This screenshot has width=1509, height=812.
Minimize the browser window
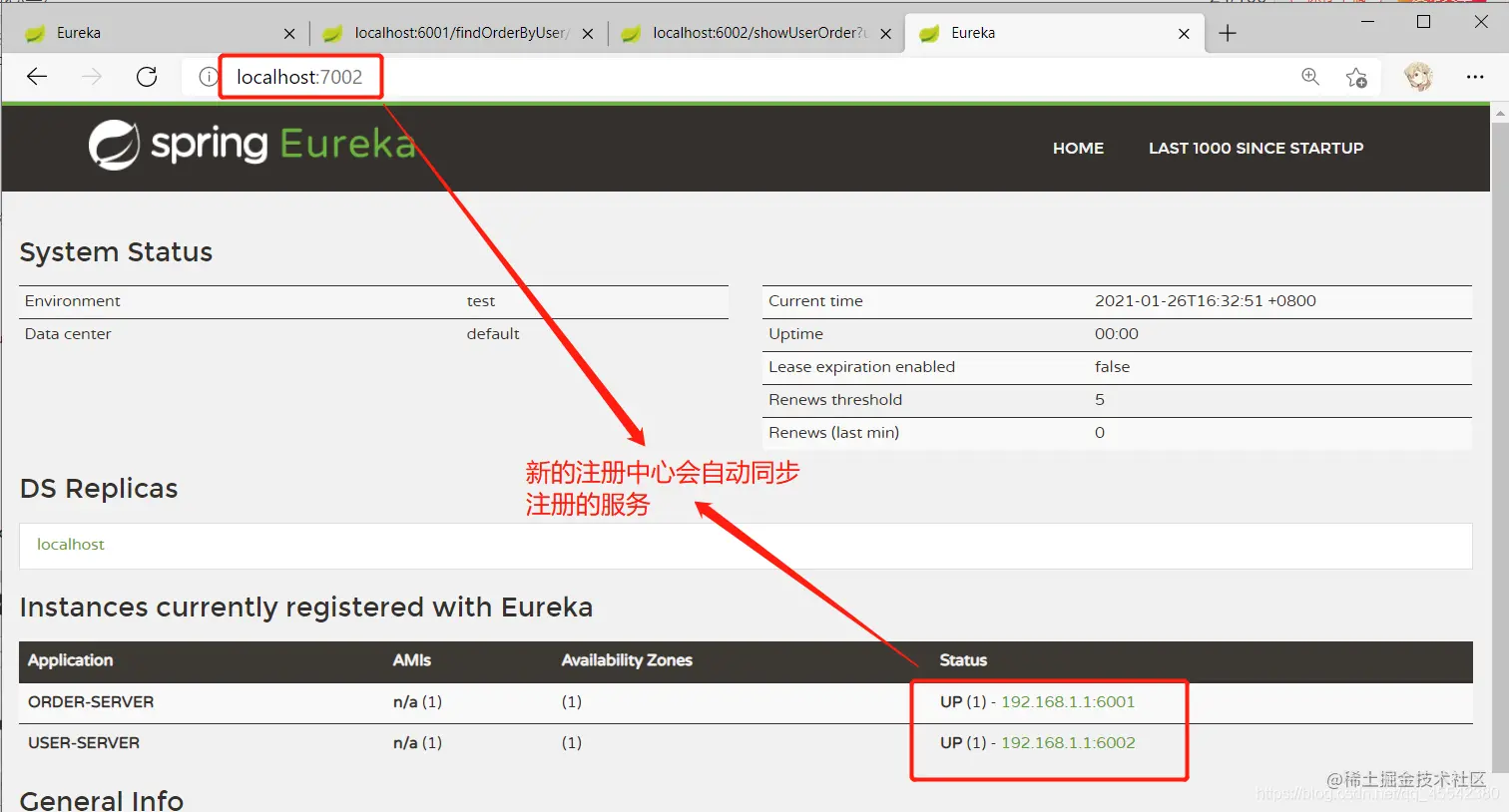(1368, 22)
